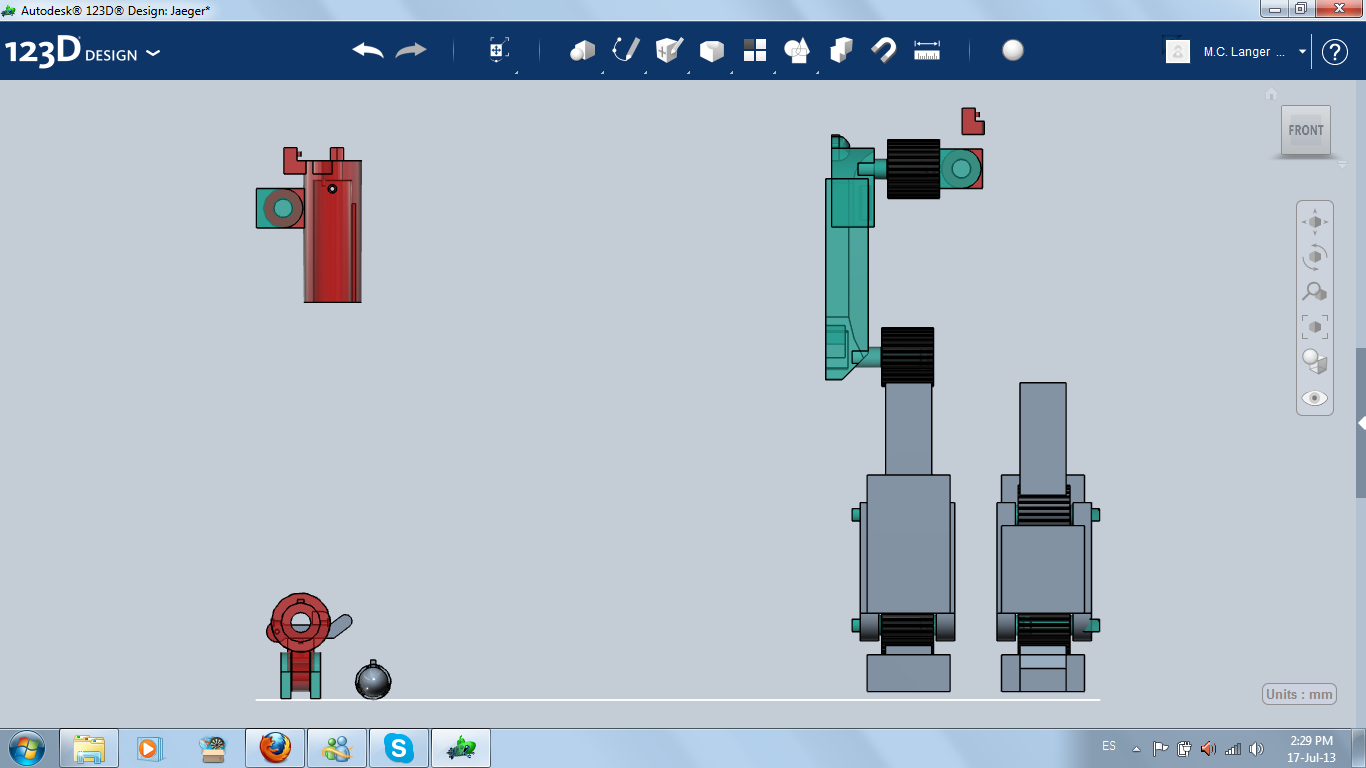
Task: Open the Transform tool
Action: [499, 50]
